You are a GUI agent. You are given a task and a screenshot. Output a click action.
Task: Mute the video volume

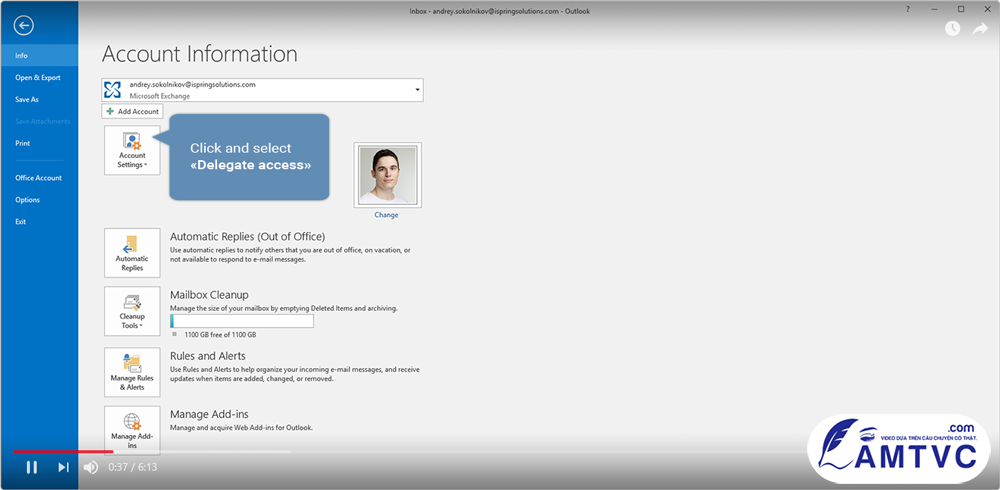pyautogui.click(x=91, y=467)
